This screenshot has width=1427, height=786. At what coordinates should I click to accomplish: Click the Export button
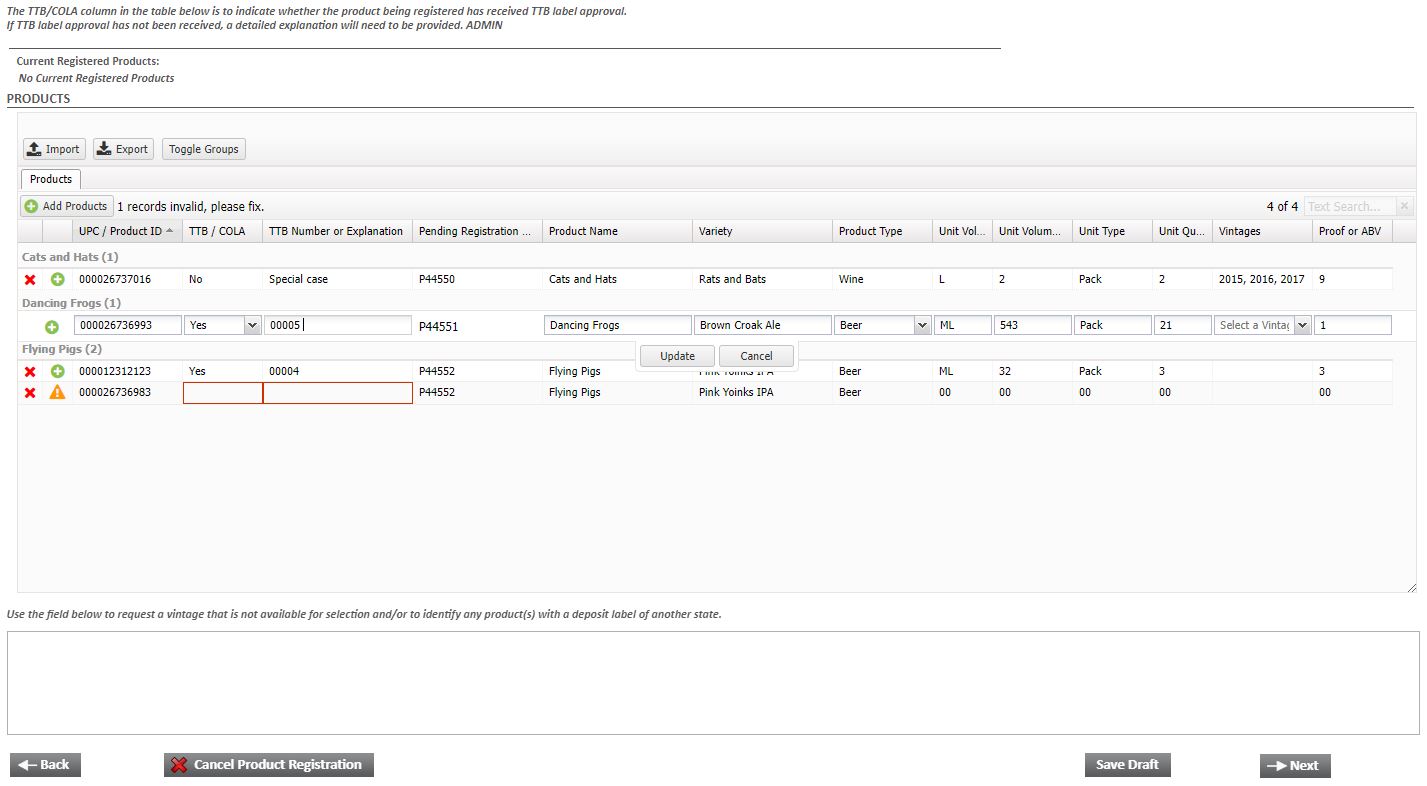[123, 149]
